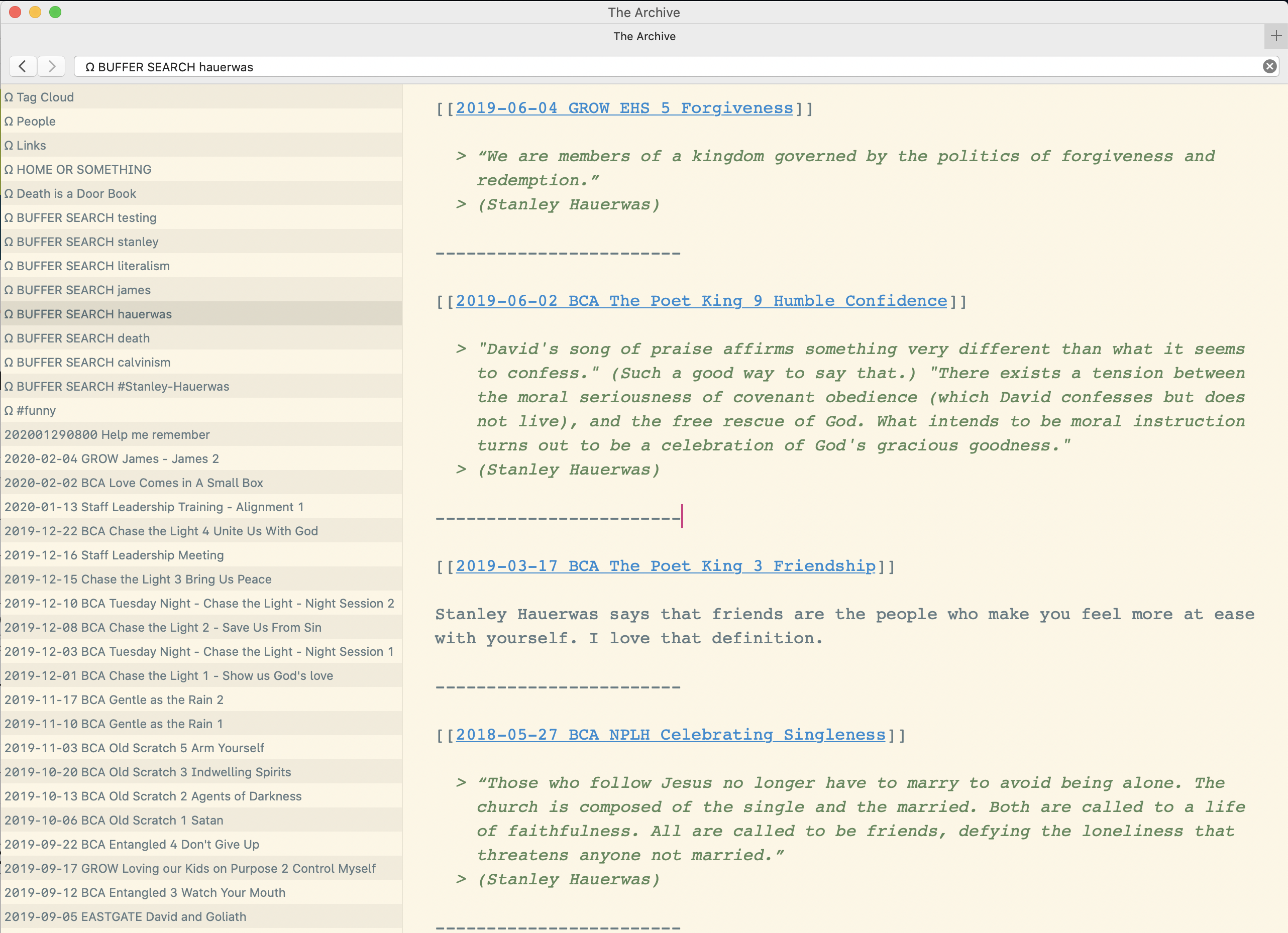Select the Ω Tag Cloud note
The width and height of the screenshot is (1288, 933).
point(201,97)
